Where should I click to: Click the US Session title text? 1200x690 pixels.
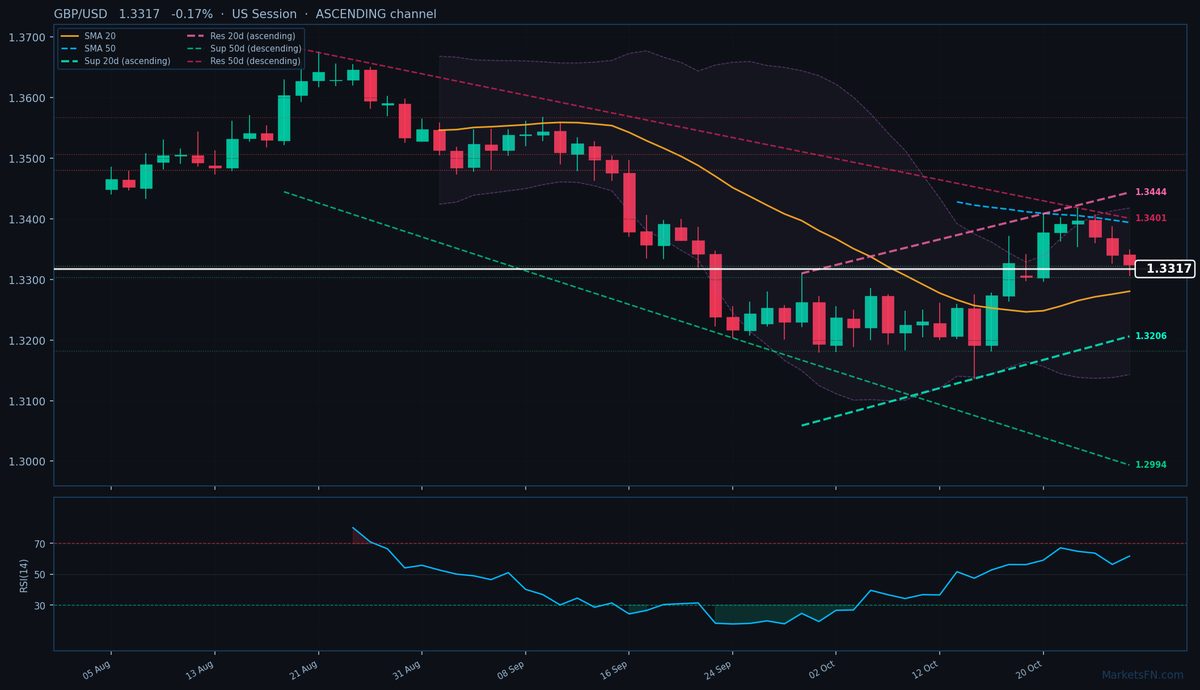point(263,14)
